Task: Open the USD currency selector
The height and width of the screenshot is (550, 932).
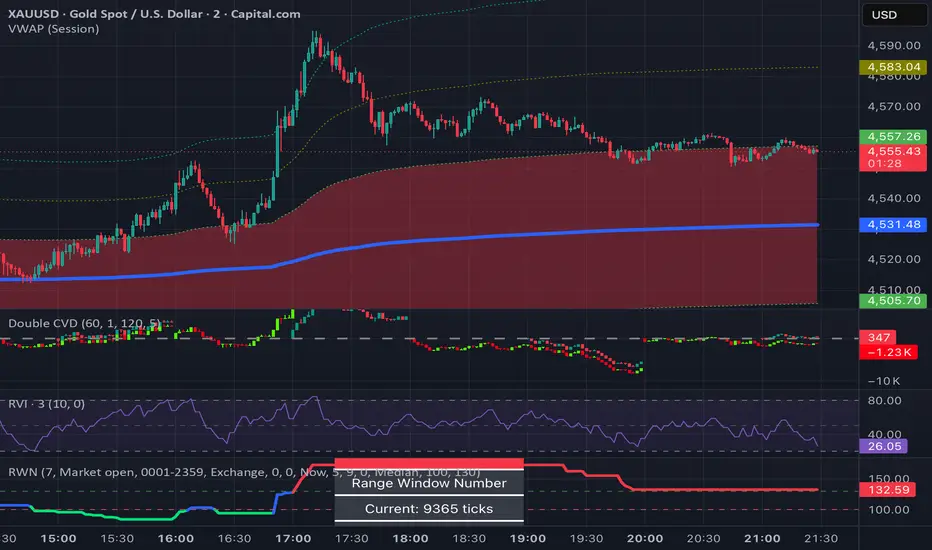Action: (x=894, y=15)
